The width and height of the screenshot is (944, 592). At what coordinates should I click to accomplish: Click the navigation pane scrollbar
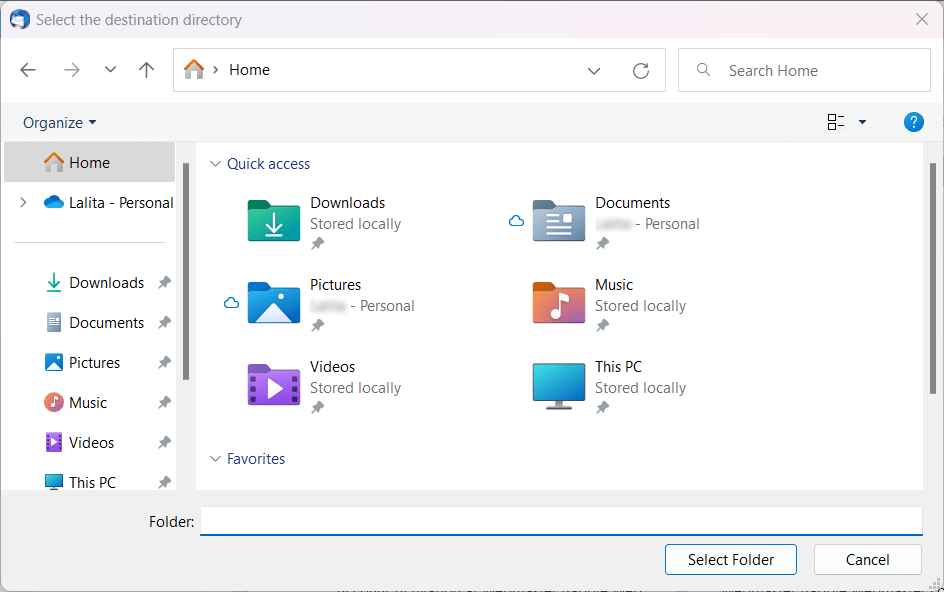click(186, 271)
